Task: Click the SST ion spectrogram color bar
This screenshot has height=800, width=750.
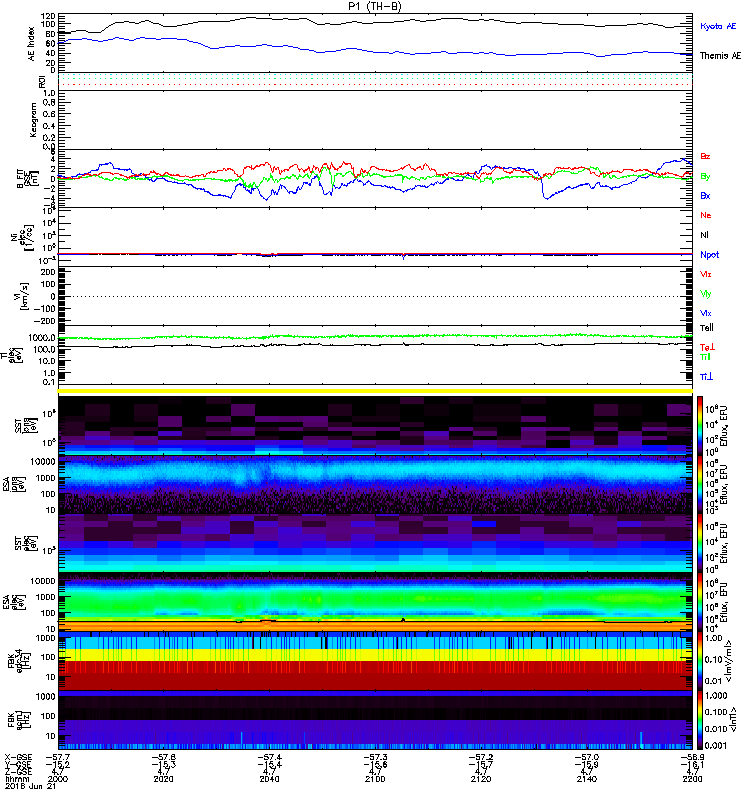Action: point(700,424)
